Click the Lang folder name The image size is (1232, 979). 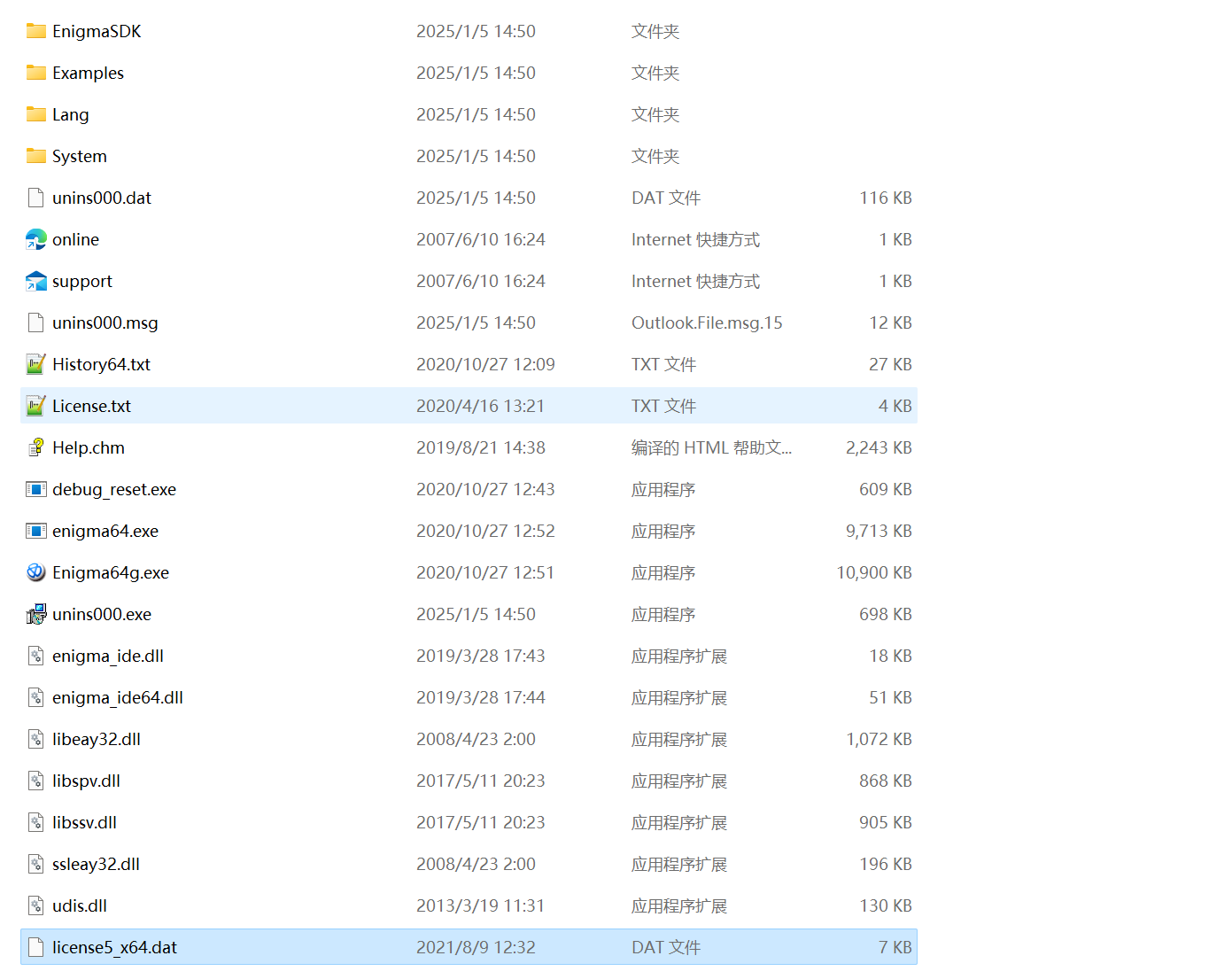pos(70,114)
